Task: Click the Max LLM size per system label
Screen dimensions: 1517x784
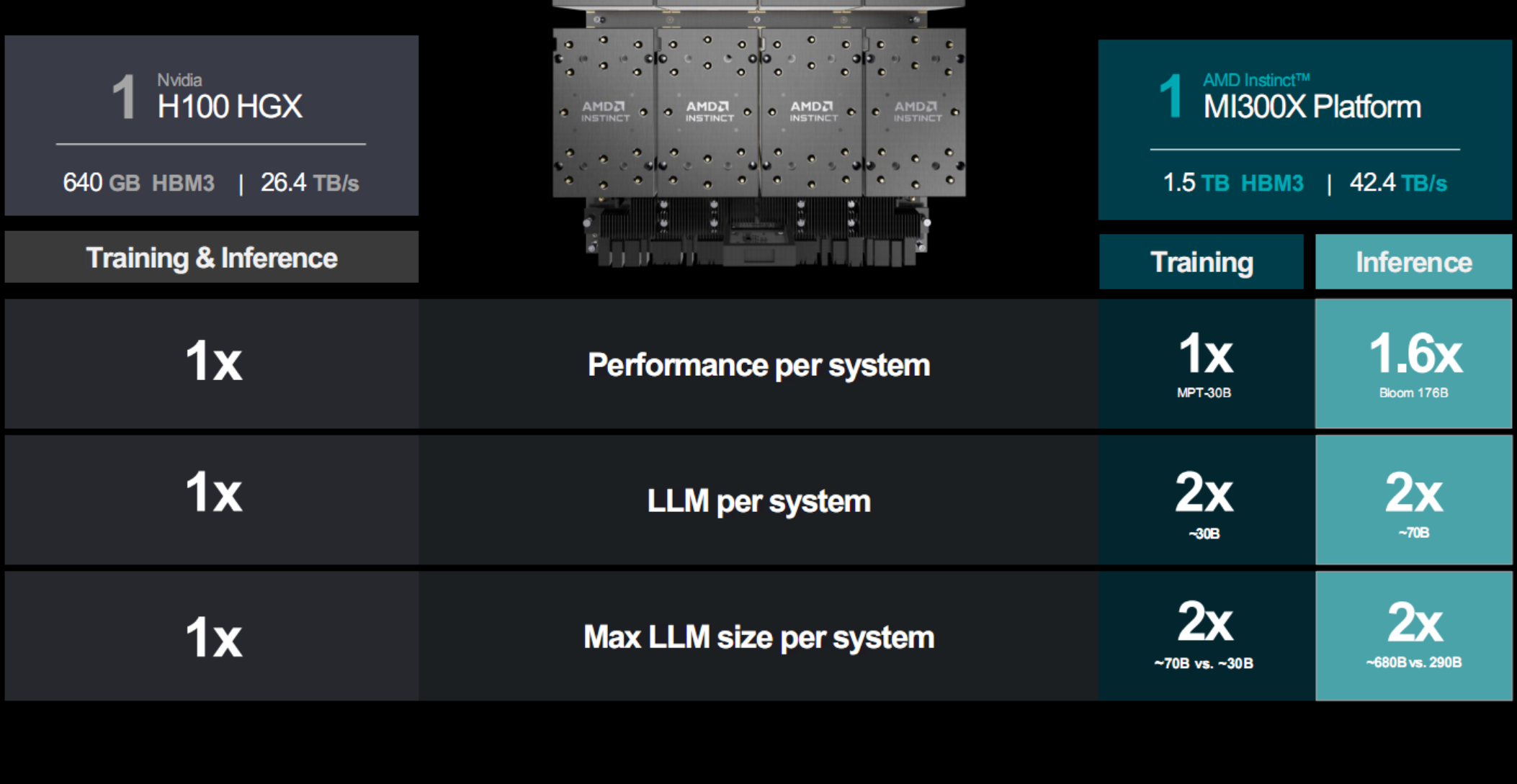Action: click(x=758, y=637)
